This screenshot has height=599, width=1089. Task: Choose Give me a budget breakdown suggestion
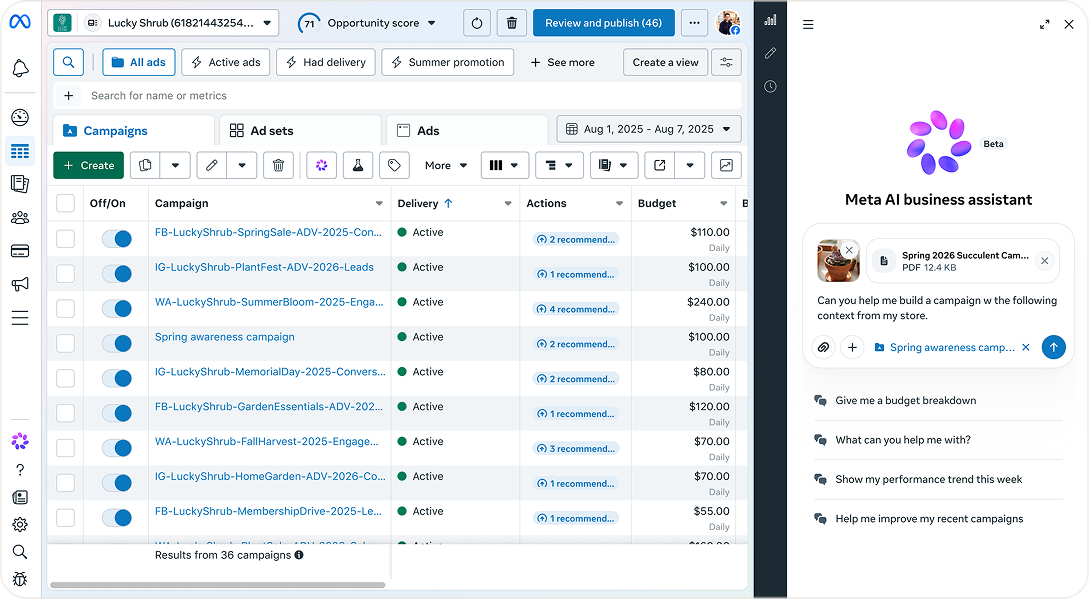(x=906, y=400)
